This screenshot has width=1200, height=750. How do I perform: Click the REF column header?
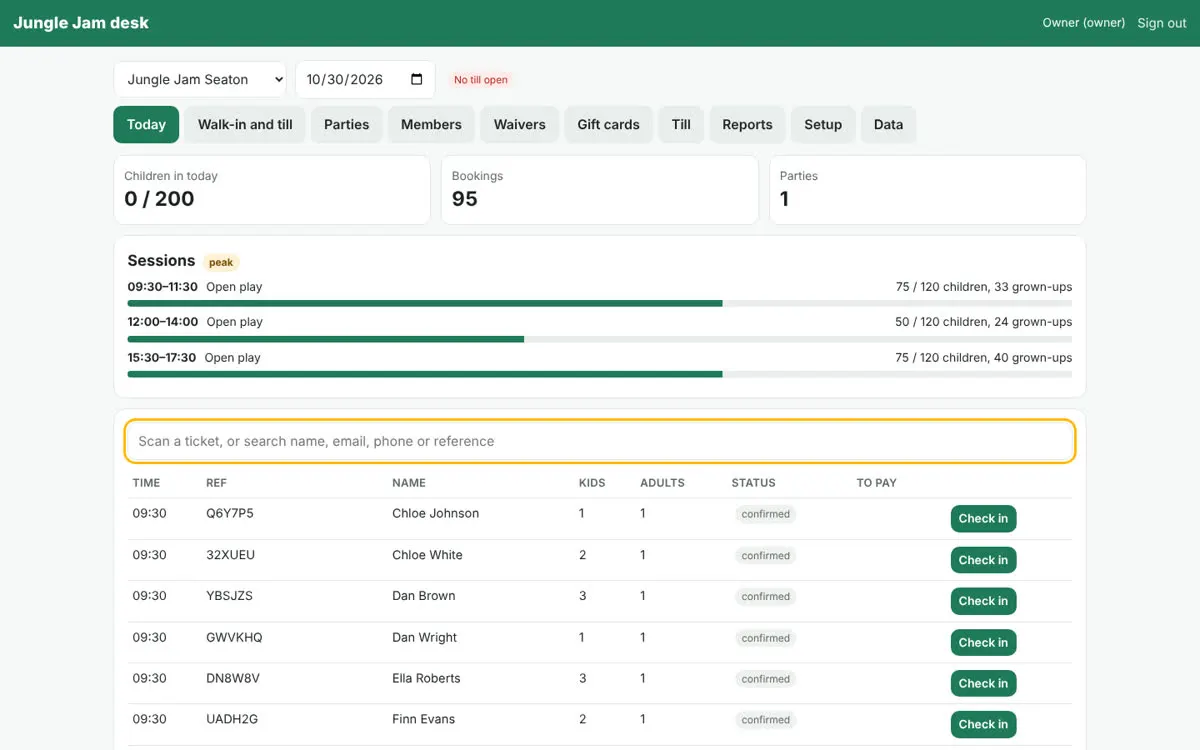click(x=217, y=483)
